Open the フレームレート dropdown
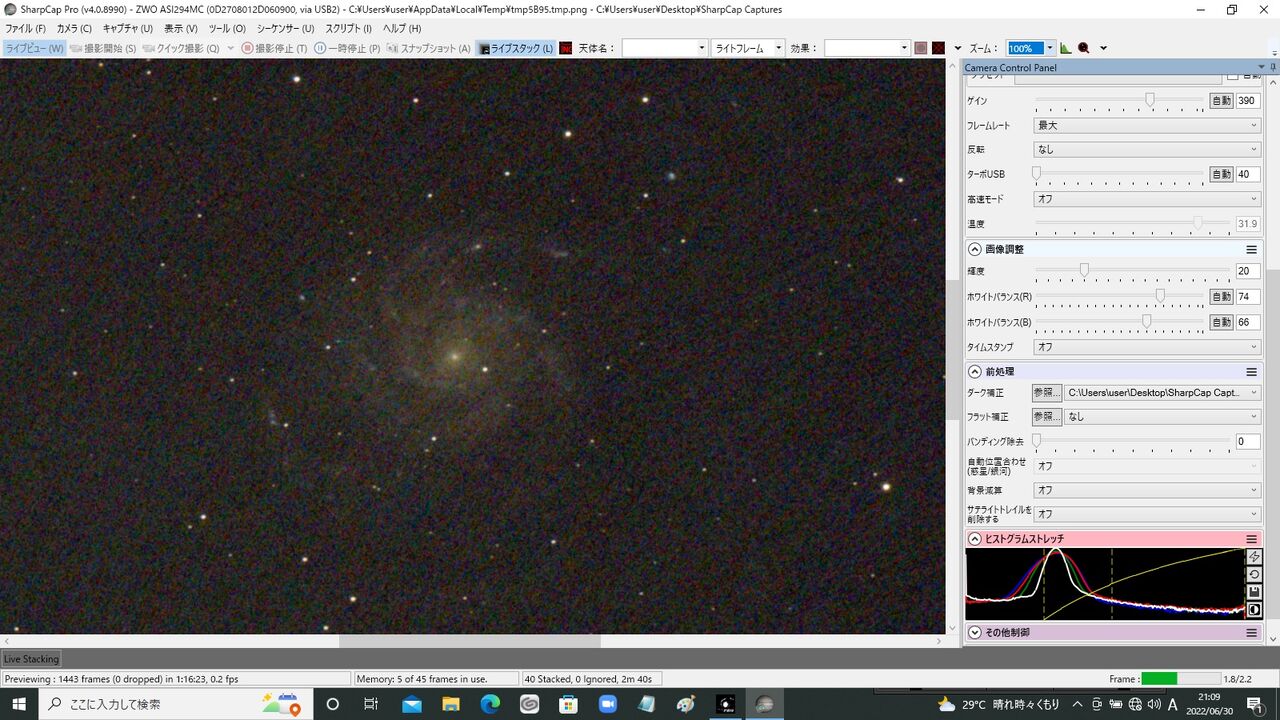The image size is (1280, 720). (x=1147, y=125)
